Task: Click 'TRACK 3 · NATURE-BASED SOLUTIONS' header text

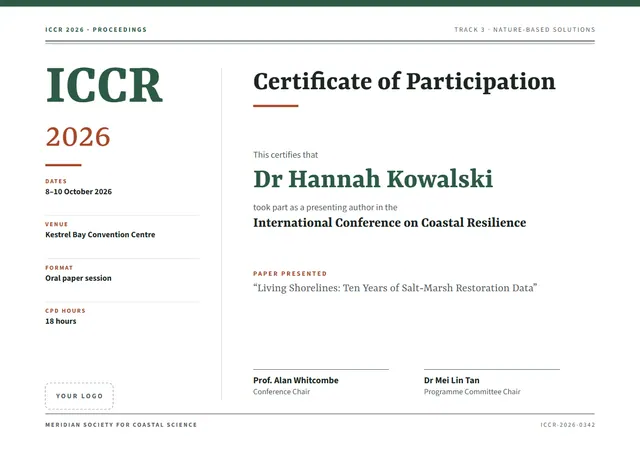Action: pos(525,29)
